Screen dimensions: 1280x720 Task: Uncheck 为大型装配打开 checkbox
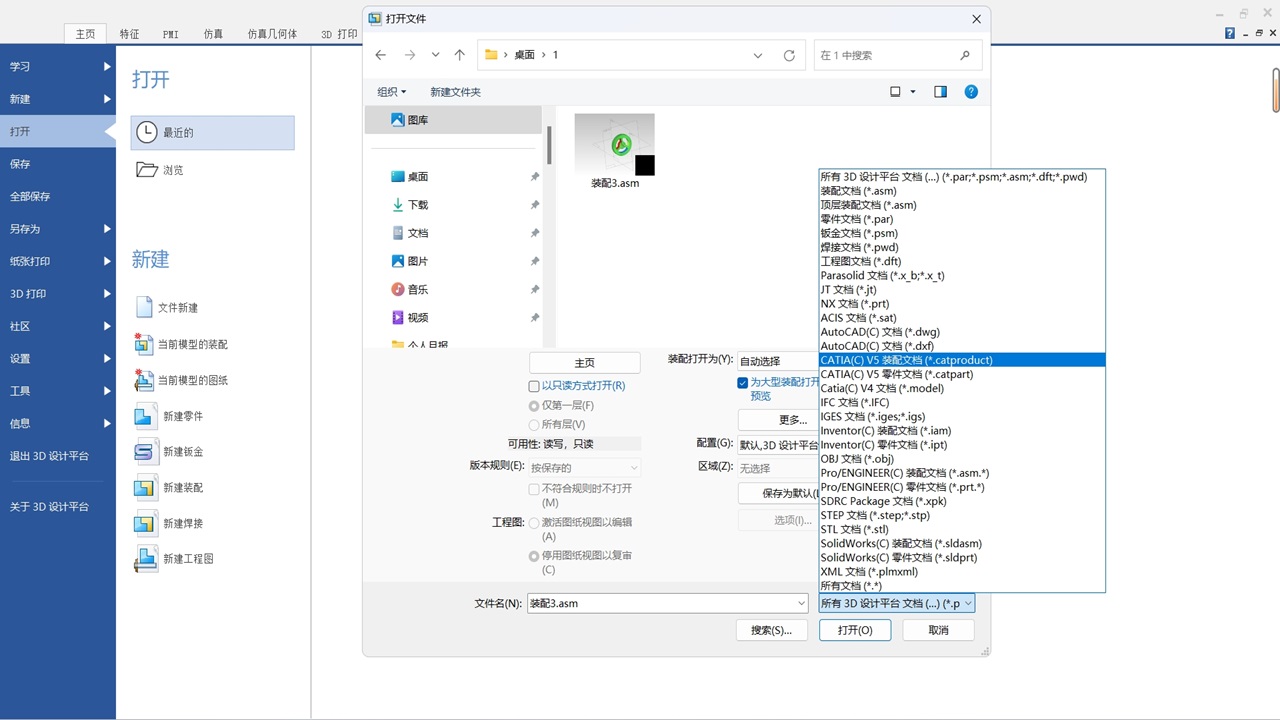click(x=743, y=383)
